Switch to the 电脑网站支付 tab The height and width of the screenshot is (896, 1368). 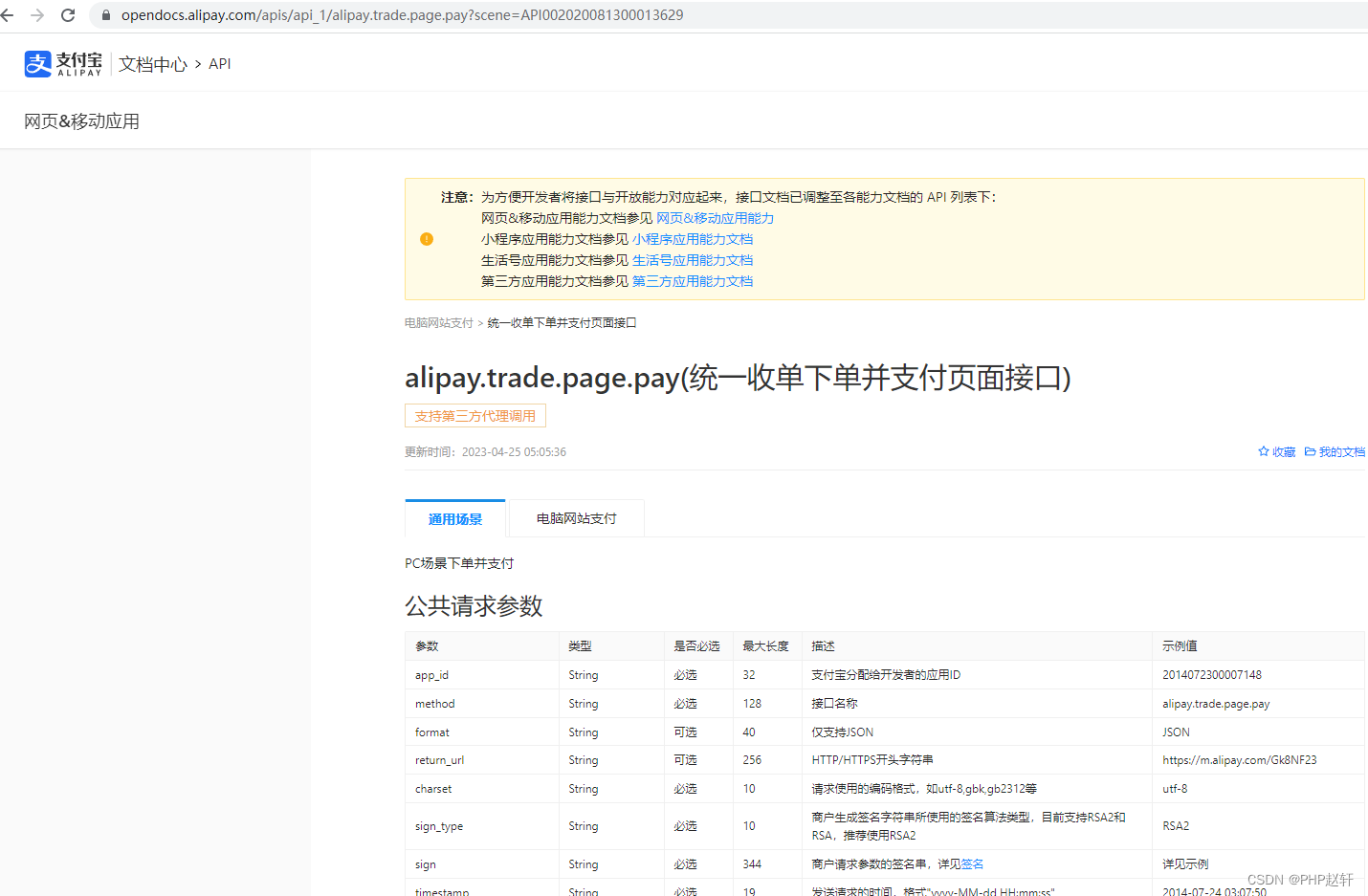[575, 517]
